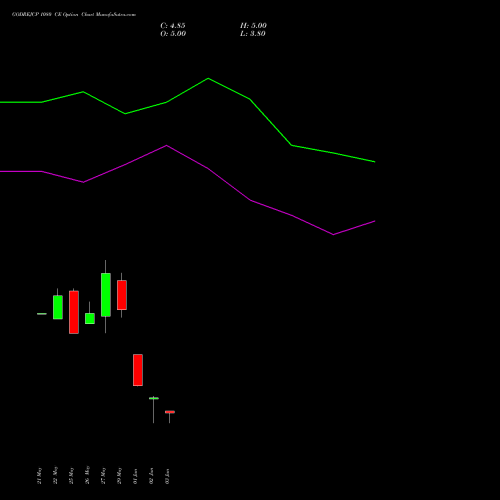Click the "21 May" date label
500x500 pixels.
39,476
